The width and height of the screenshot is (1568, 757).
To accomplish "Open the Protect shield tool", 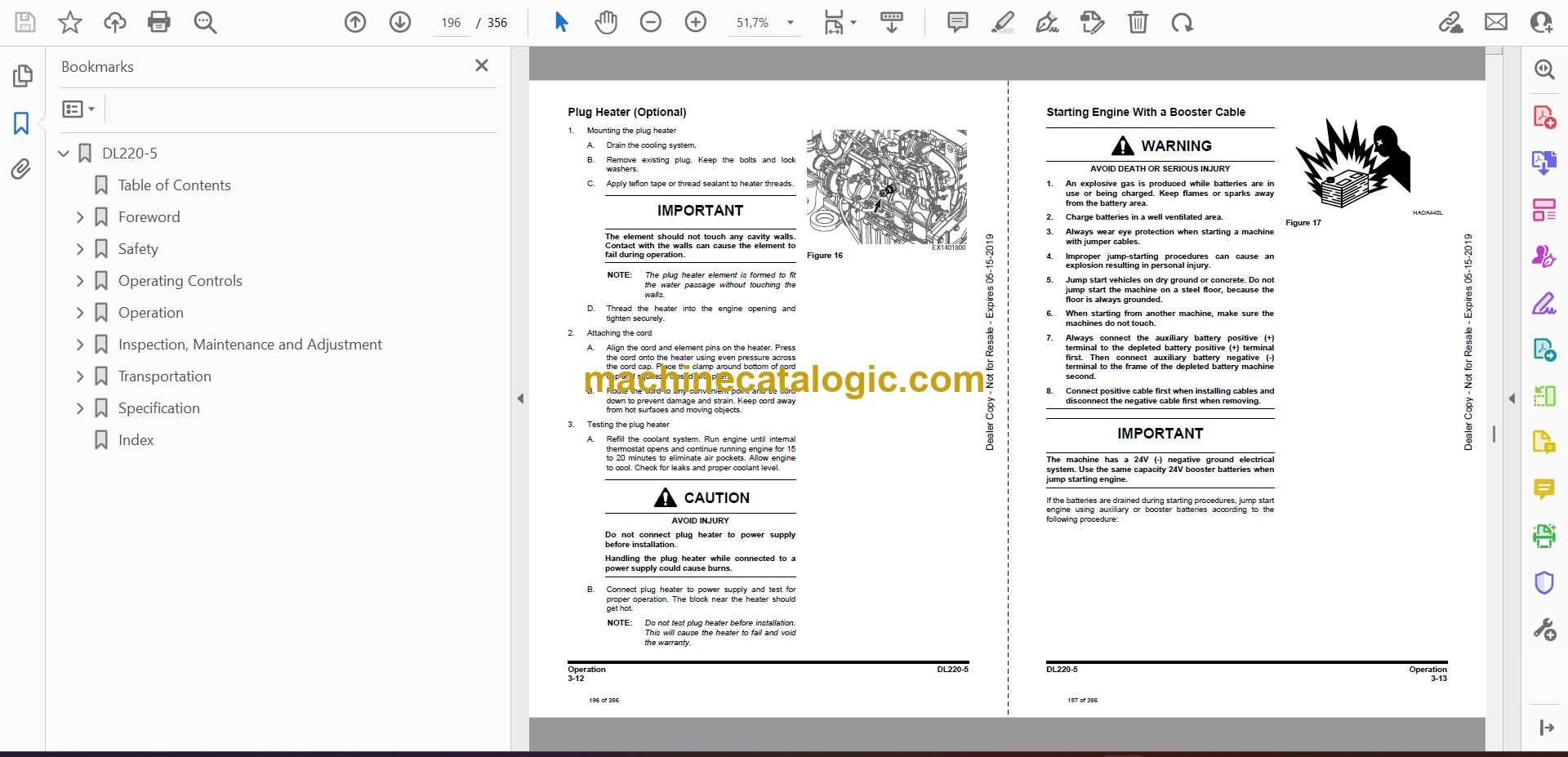I will click(x=1544, y=582).
